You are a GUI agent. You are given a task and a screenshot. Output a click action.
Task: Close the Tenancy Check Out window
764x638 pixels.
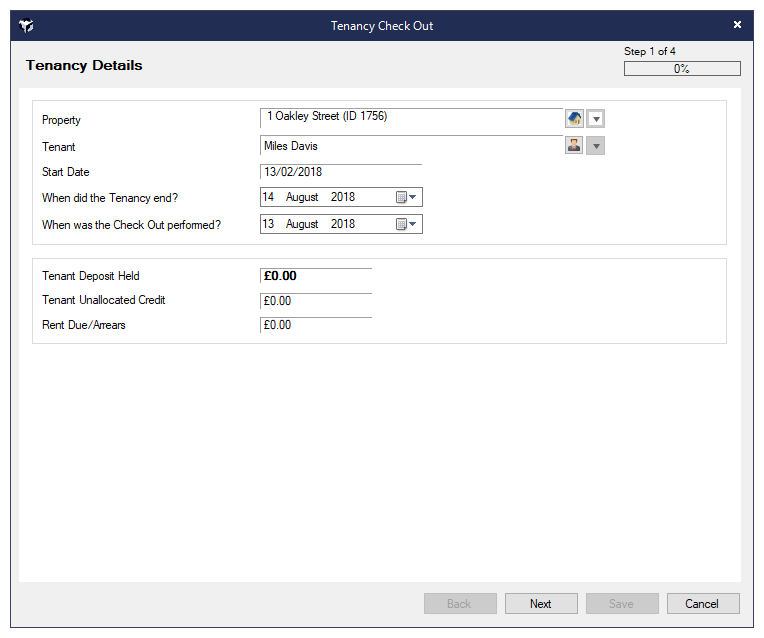(737, 25)
